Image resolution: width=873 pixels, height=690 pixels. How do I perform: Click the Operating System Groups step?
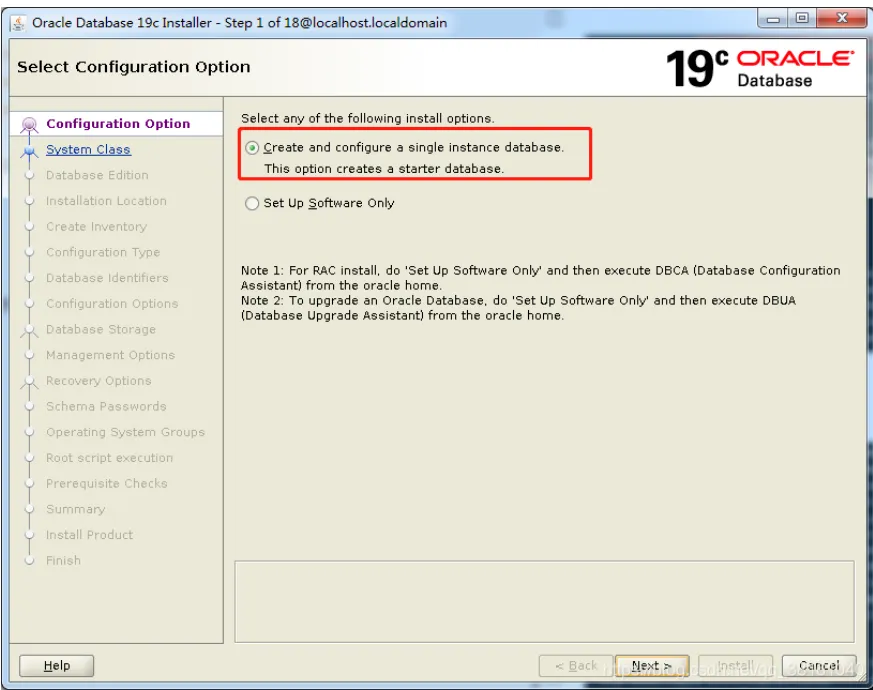click(x=125, y=432)
